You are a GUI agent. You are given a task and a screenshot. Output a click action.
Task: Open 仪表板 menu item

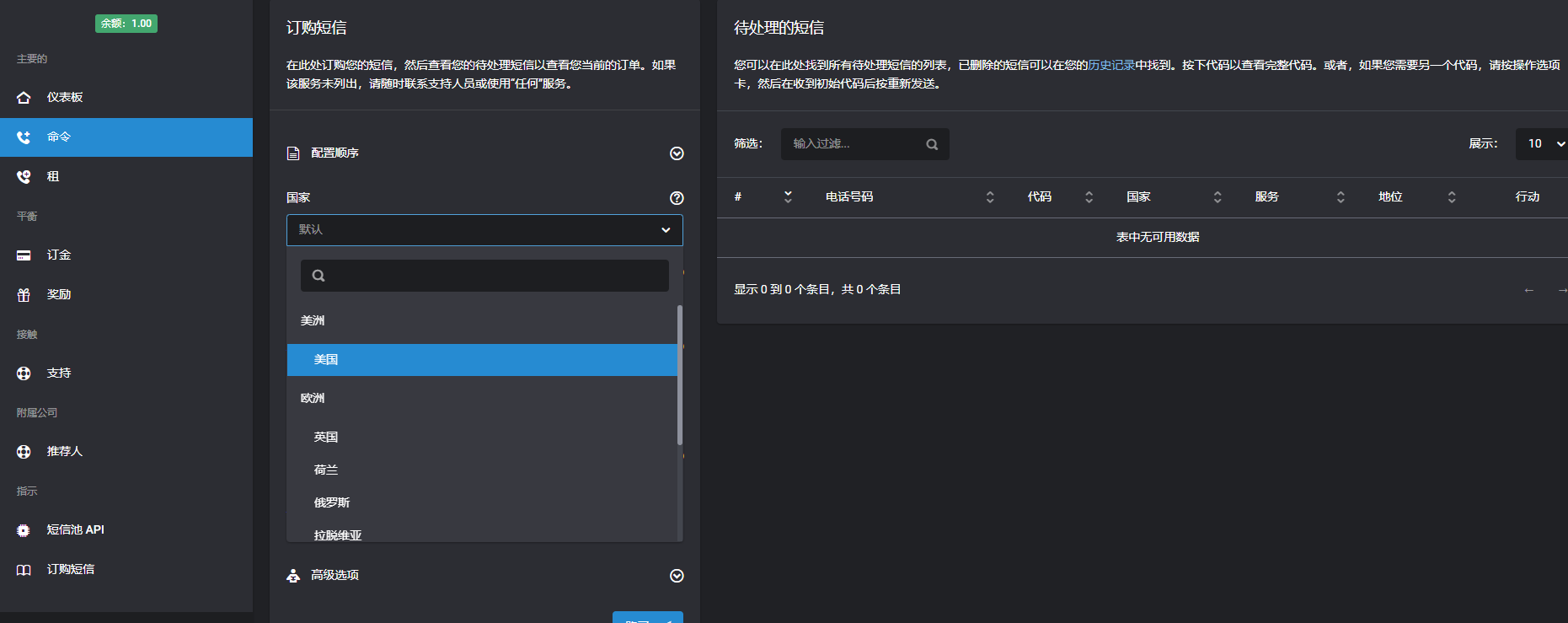[126, 98]
